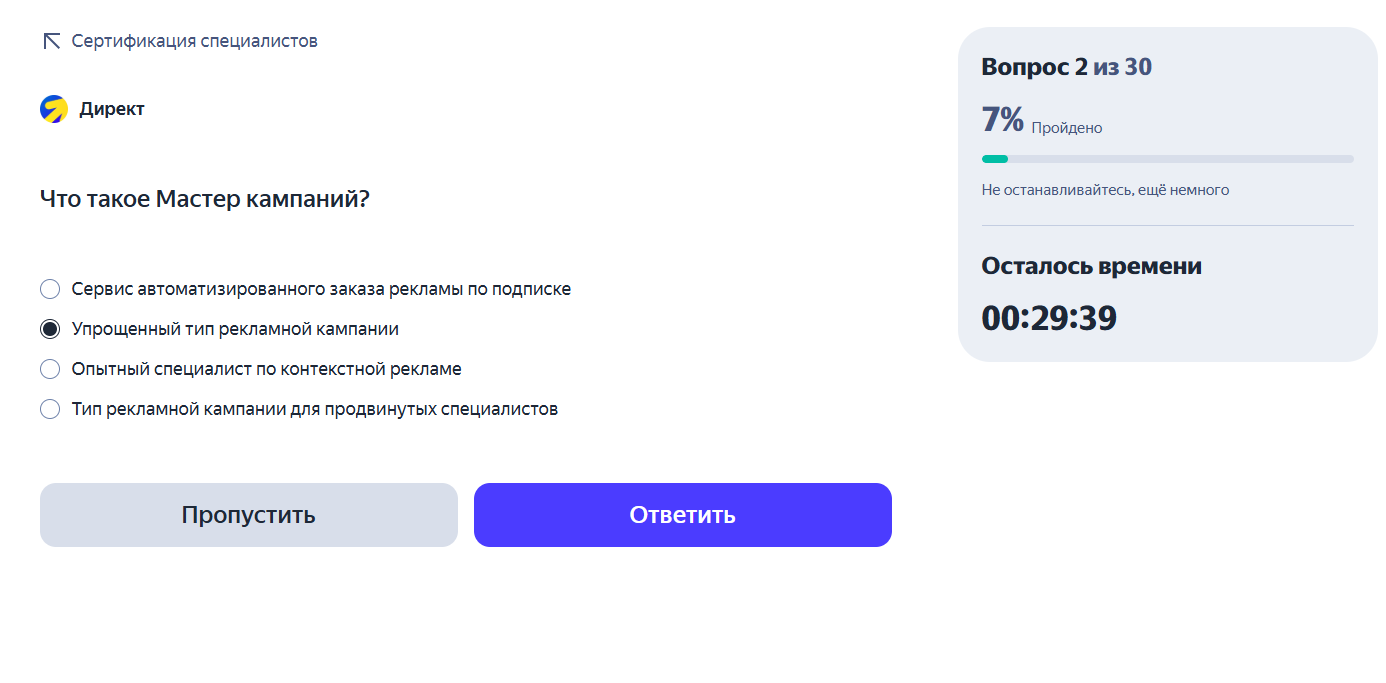The image size is (1386, 683).
Task: Click the Вопрос 2 из 30 heading
Action: click(1066, 67)
